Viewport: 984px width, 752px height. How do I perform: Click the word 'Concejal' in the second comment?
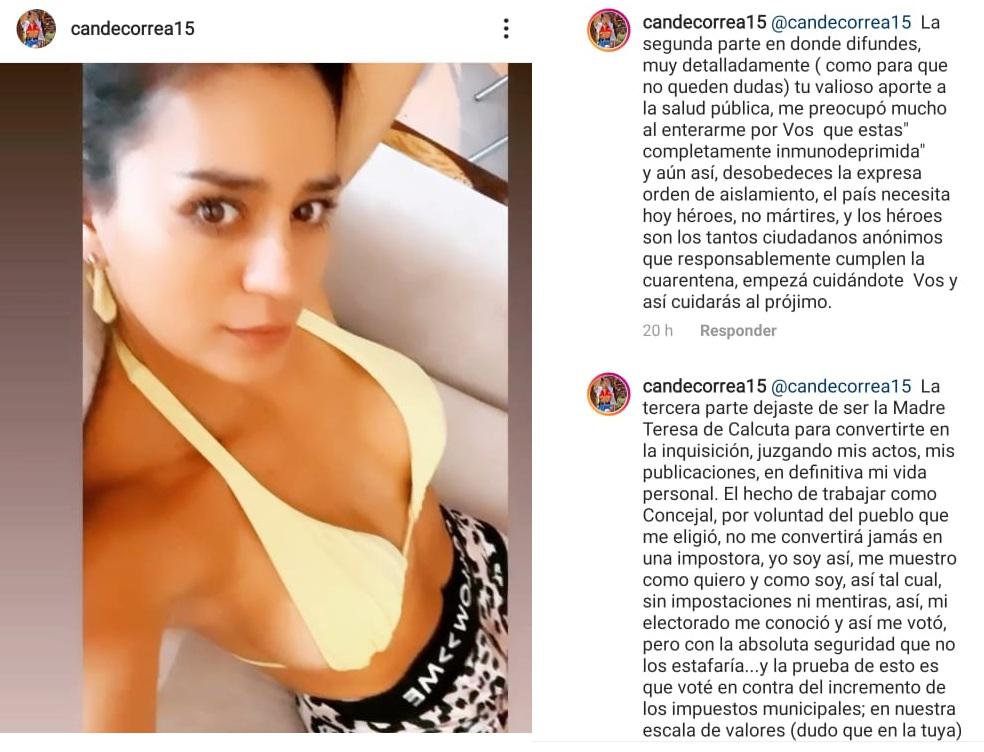tap(678, 515)
